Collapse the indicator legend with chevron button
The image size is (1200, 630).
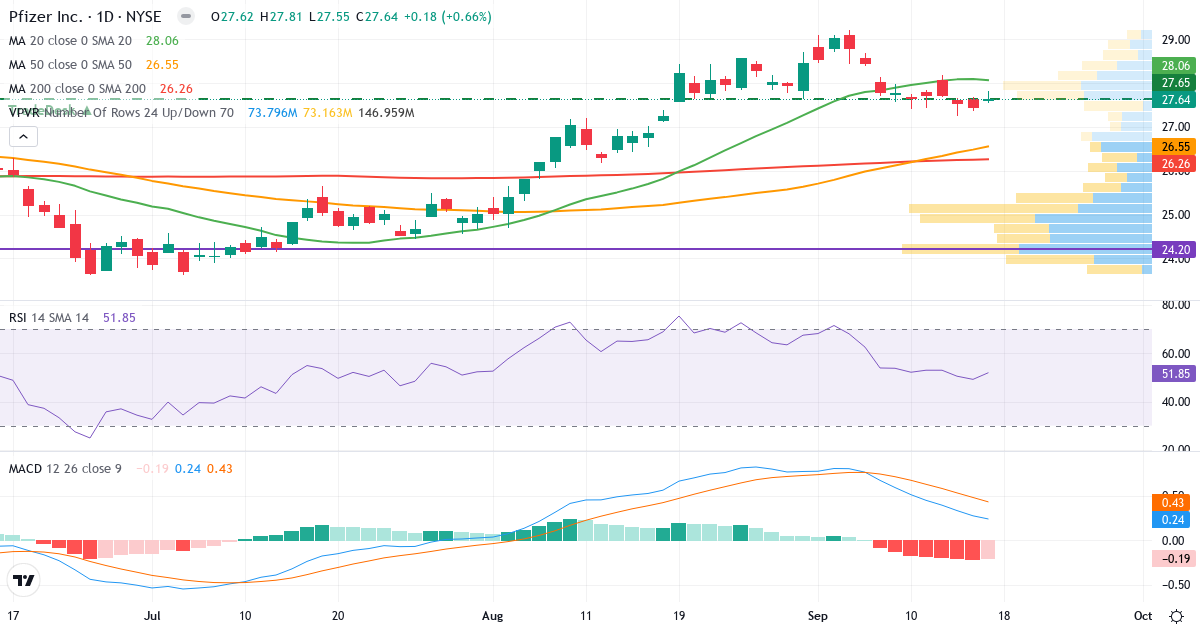24,137
